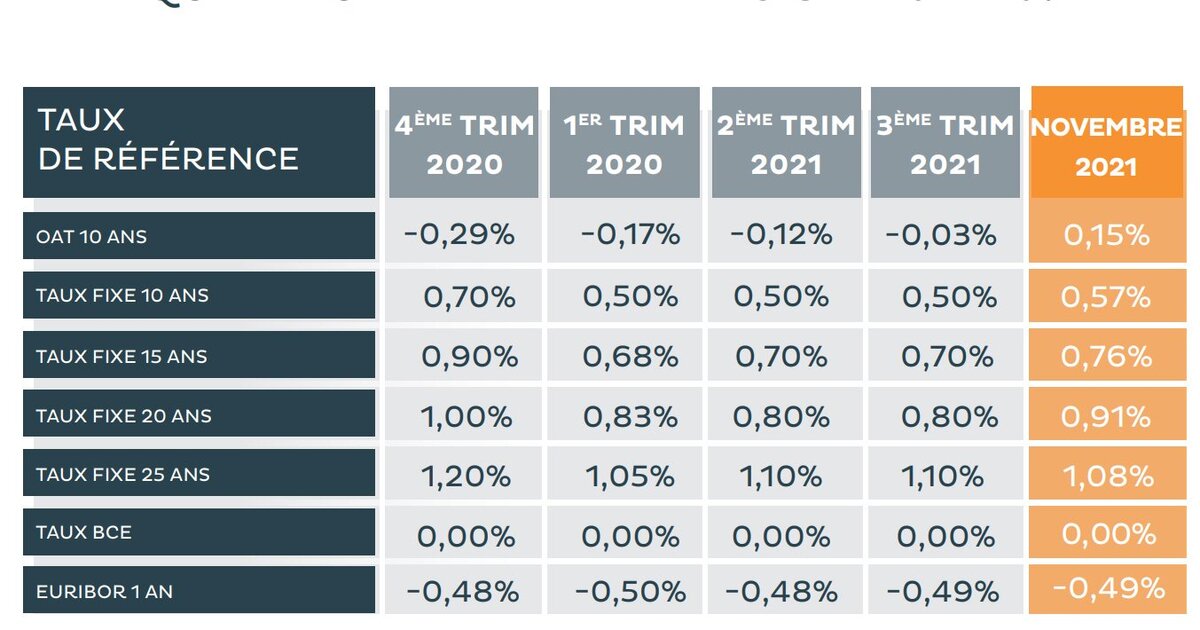Select the 2ÈME TRIM 2021 column header
Image resolution: width=1200 pixels, height=630 pixels.
[x=786, y=142]
